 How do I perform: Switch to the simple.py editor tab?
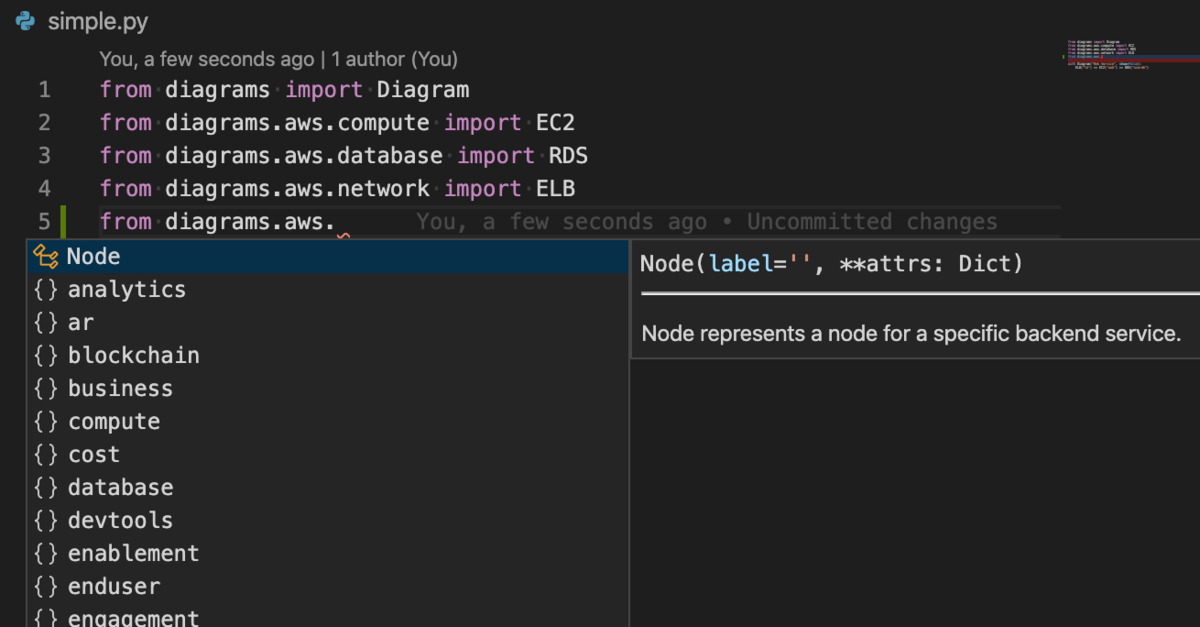point(100,20)
